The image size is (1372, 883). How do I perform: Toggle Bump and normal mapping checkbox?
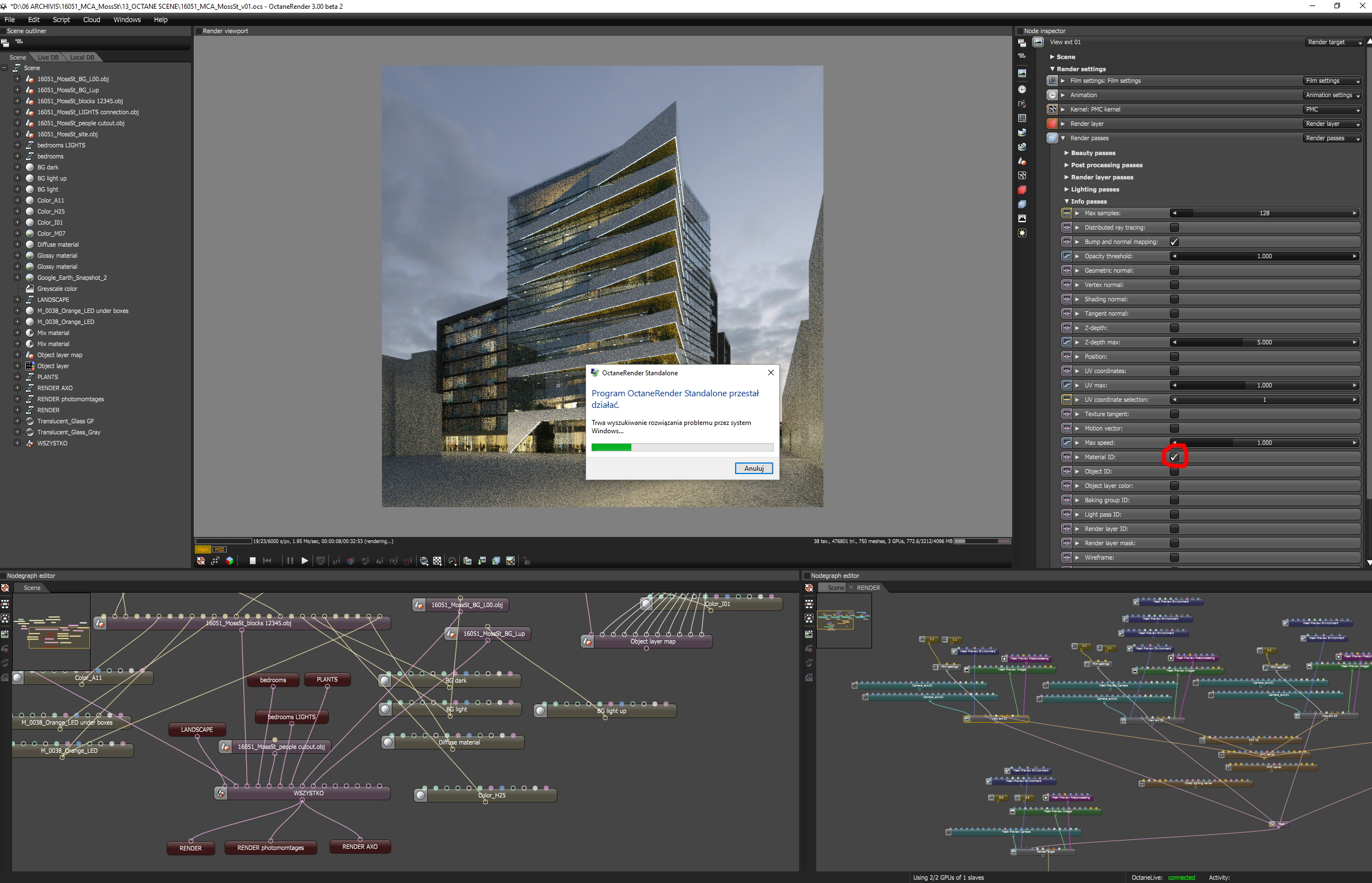(1174, 242)
